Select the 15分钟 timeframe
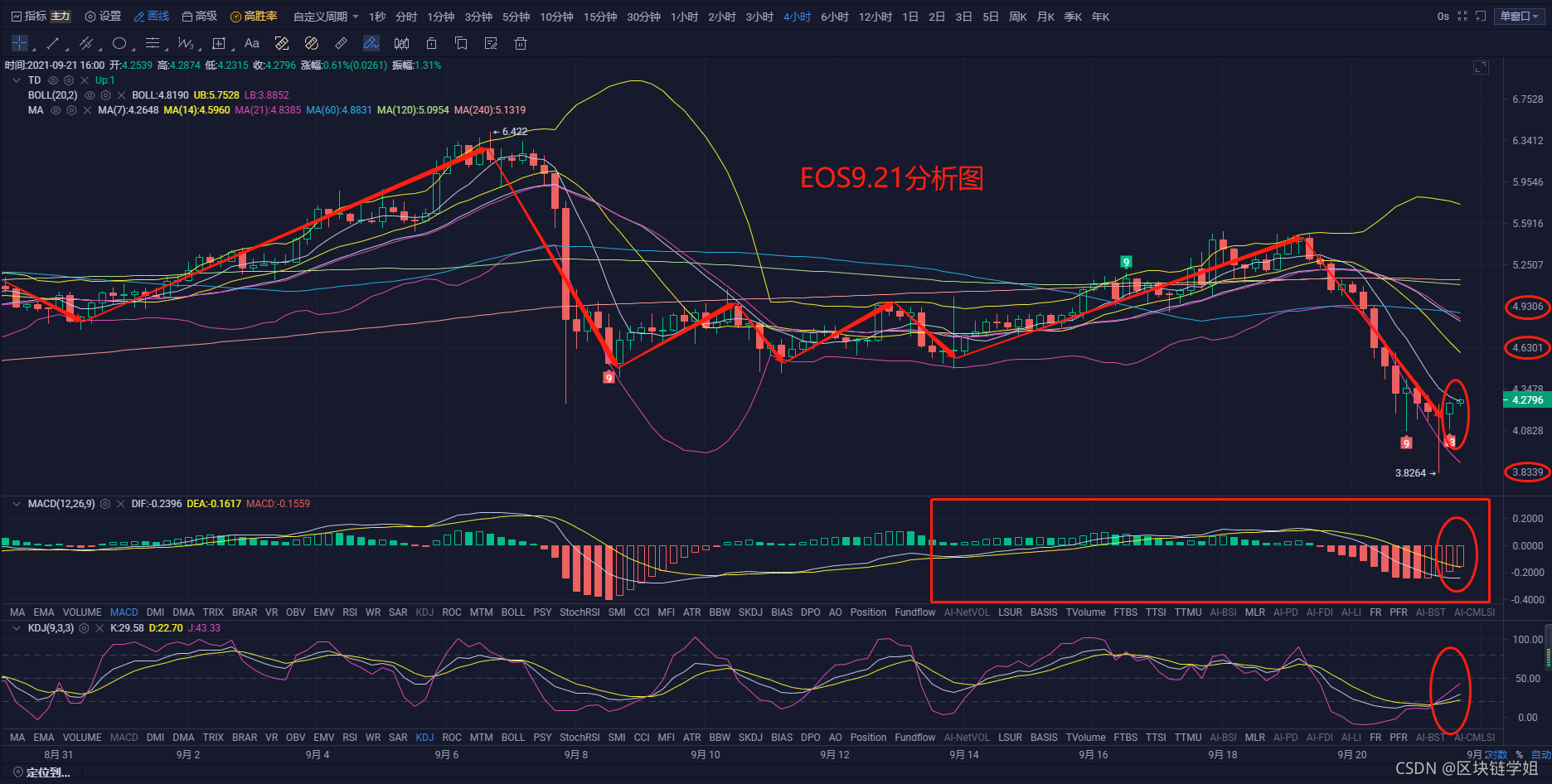 point(600,17)
